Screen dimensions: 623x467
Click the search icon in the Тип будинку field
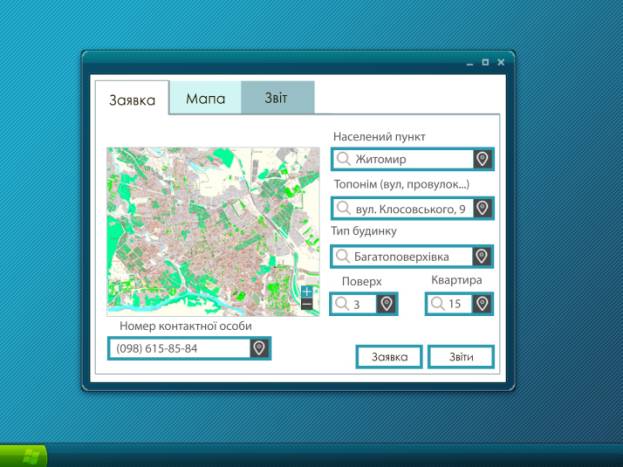[343, 257]
